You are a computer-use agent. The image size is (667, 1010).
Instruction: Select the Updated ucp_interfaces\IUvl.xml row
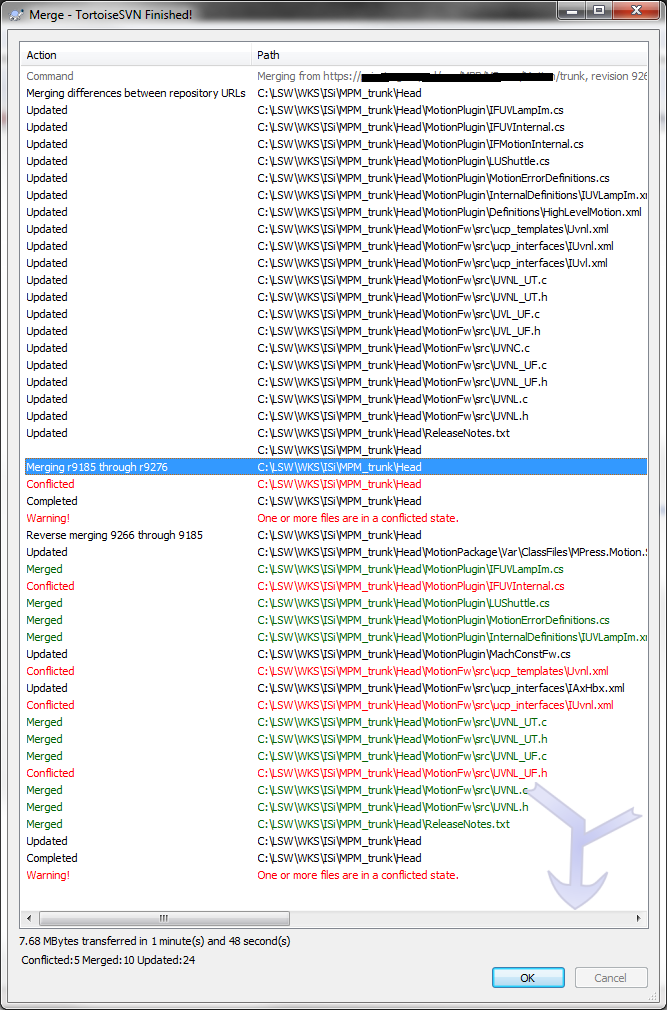tap(334, 263)
